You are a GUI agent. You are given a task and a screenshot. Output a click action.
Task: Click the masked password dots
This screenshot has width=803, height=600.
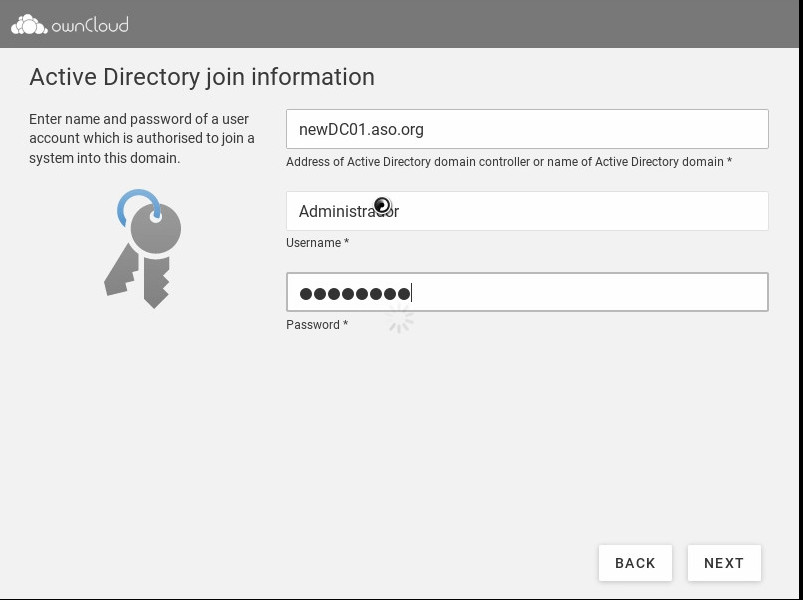coord(355,293)
